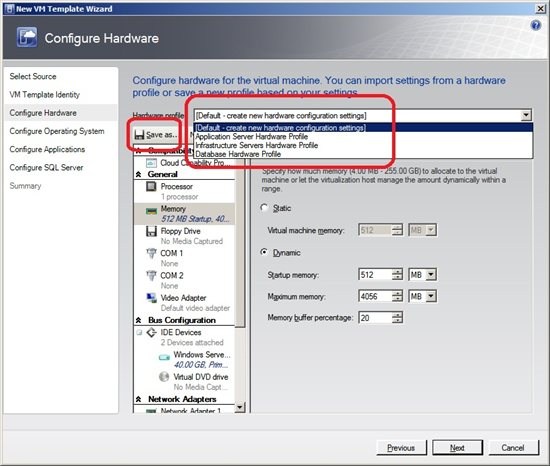This screenshot has width=550, height=466.
Task: Select the COM 2 tree item
Action: coord(184,280)
